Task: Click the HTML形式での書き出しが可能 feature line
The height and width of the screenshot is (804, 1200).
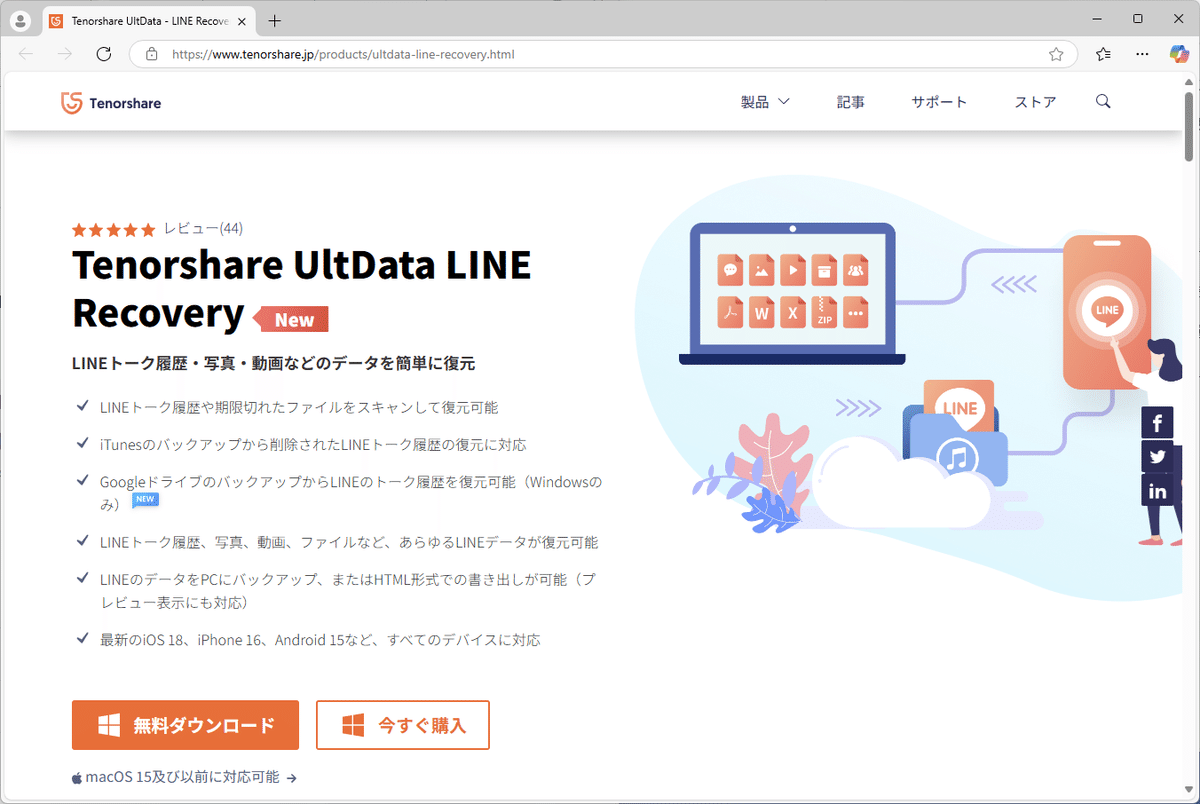Action: coord(348,591)
